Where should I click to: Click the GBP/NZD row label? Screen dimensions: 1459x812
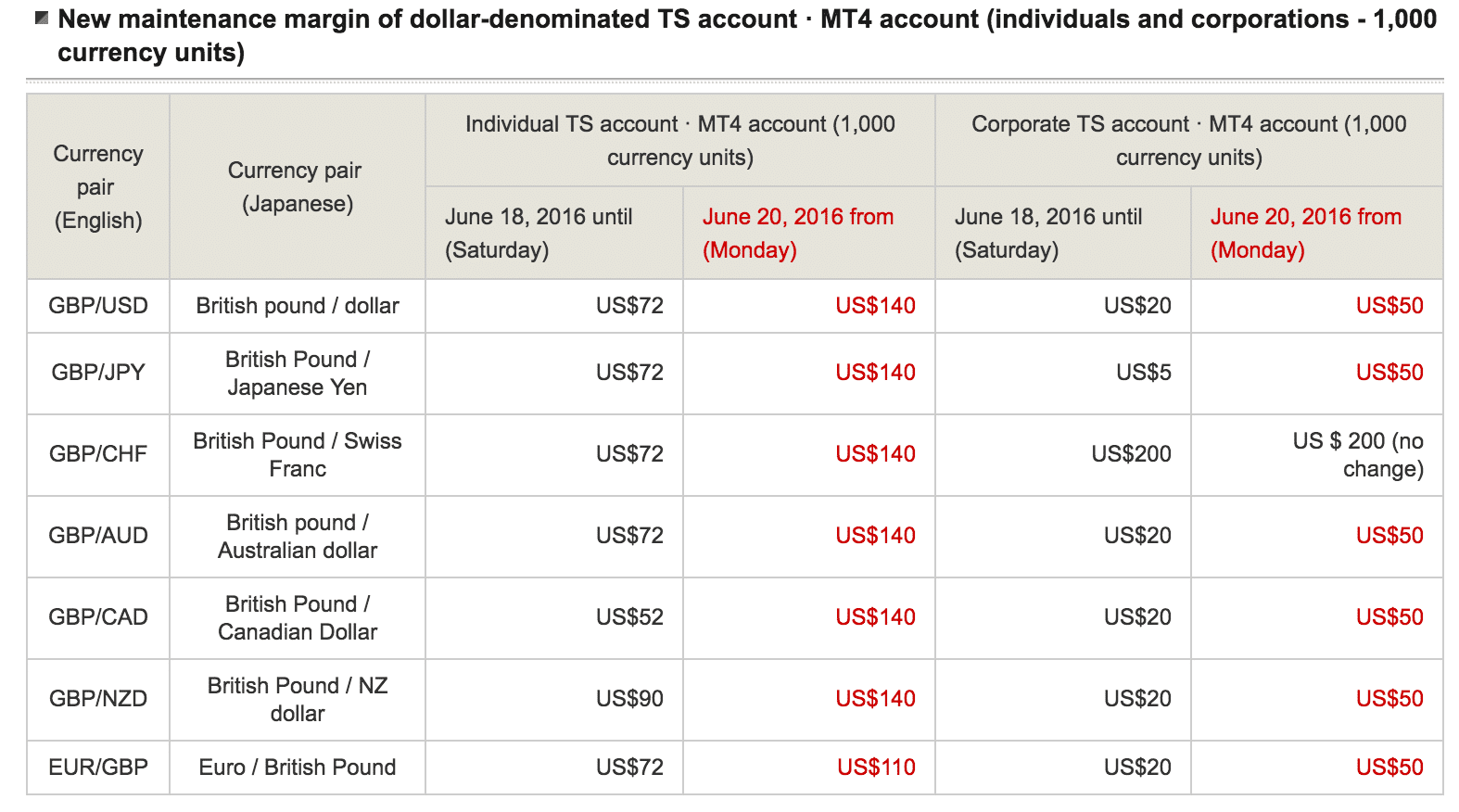point(98,699)
